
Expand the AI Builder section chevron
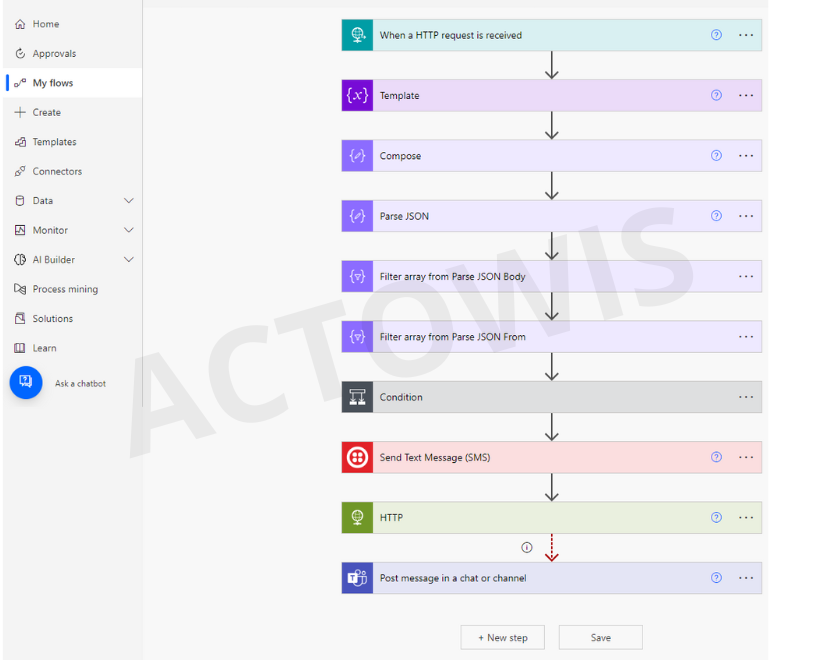pos(129,260)
